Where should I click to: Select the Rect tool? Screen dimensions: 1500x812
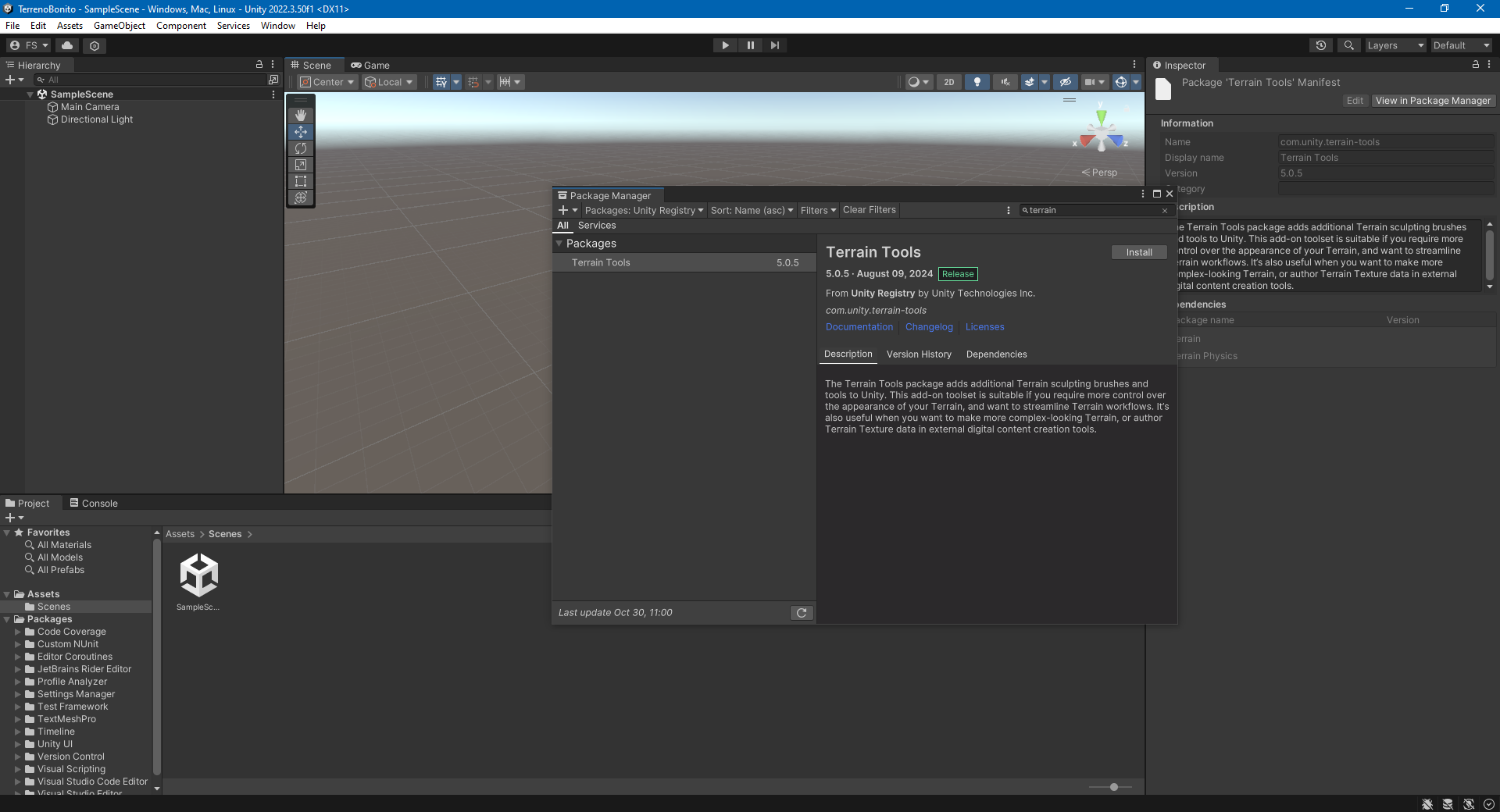click(301, 181)
